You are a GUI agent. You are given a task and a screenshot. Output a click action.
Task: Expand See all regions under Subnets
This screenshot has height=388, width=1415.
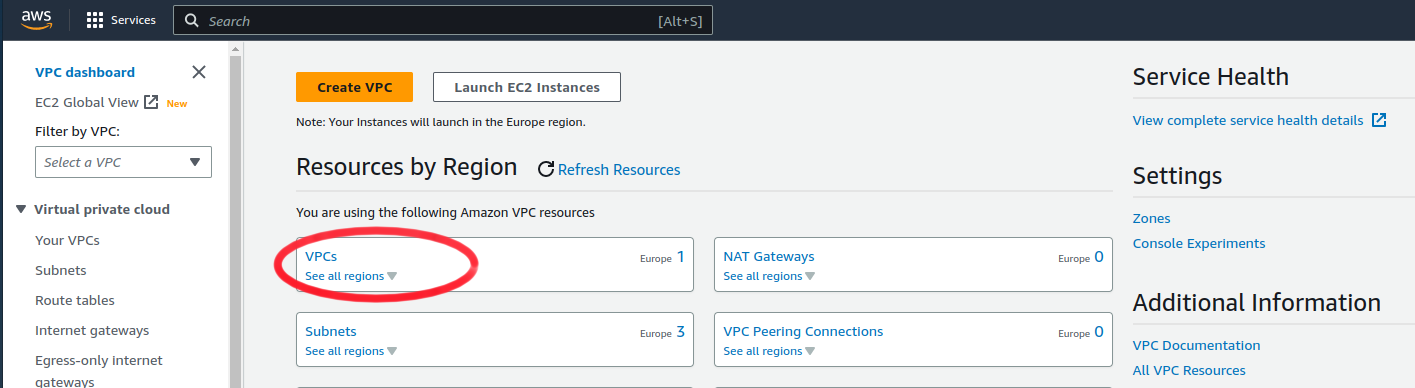tap(351, 351)
